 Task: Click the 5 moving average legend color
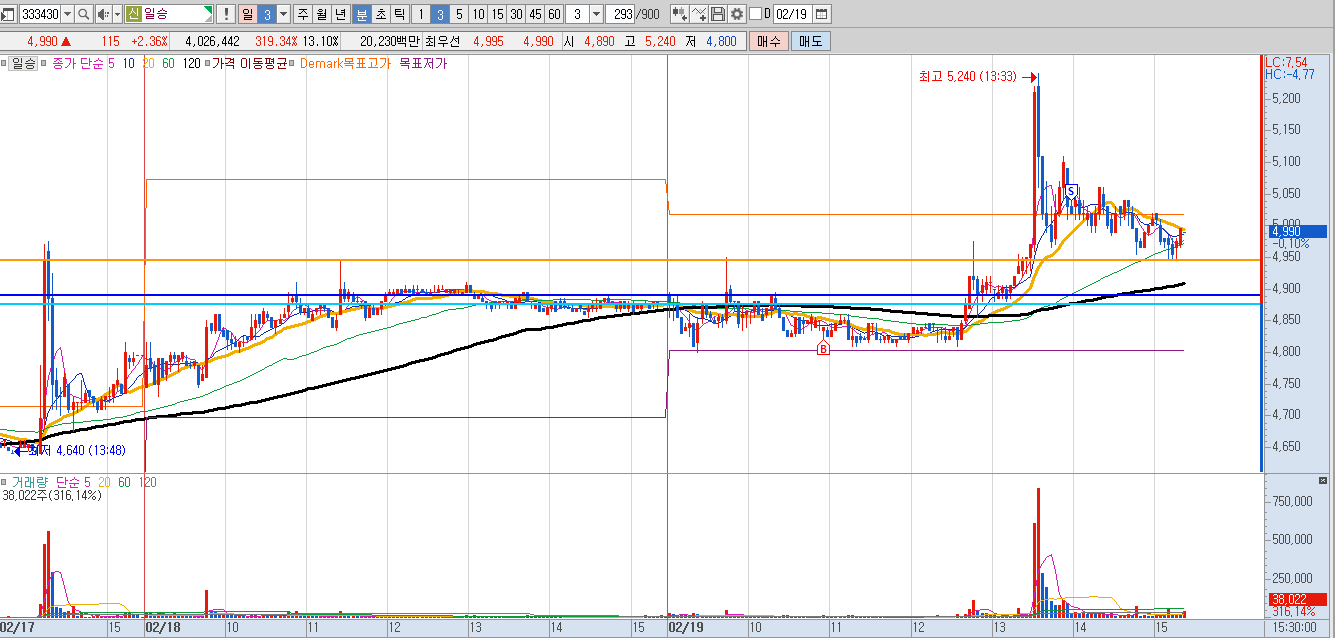(x=111, y=63)
